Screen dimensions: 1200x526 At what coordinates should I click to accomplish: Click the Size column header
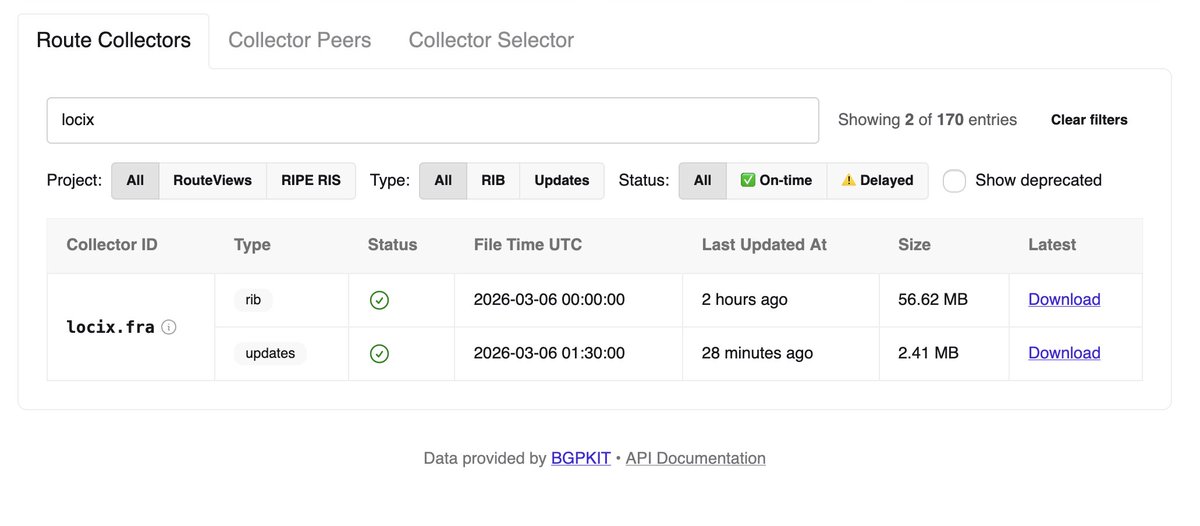(x=914, y=245)
